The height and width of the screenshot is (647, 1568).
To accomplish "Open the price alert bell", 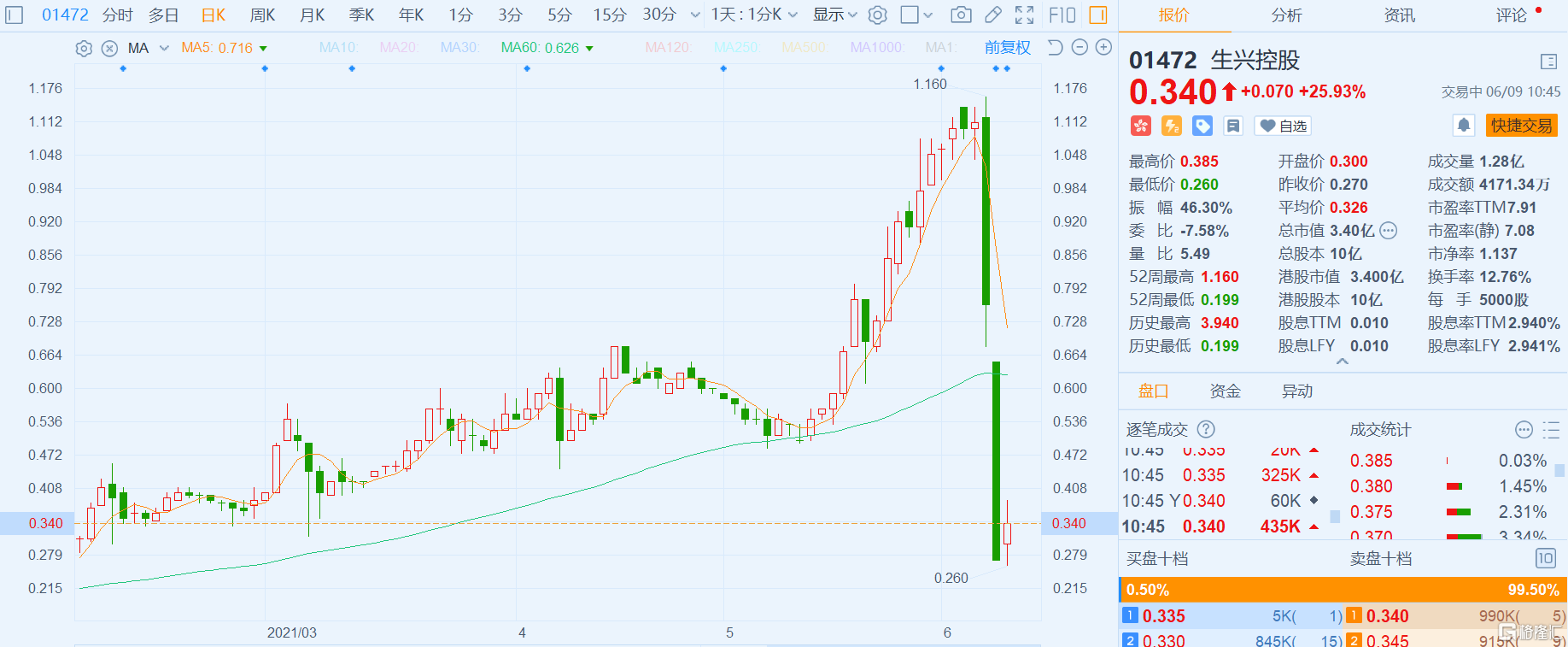I will click(x=1464, y=126).
